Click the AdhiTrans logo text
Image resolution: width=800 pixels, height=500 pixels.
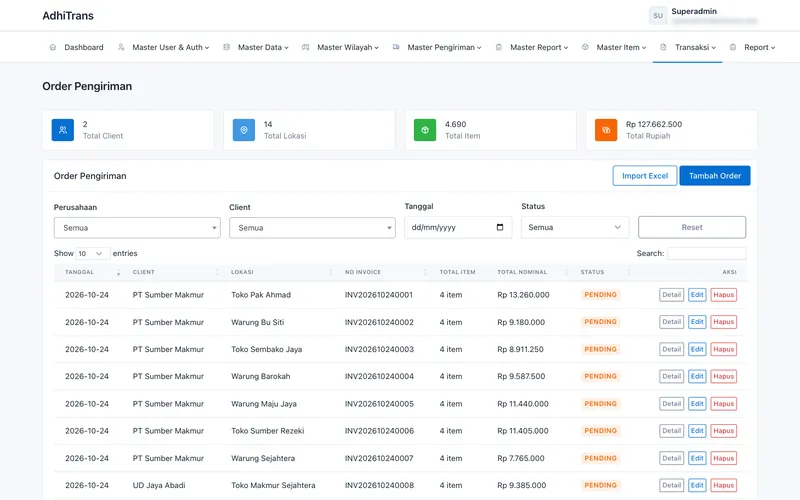coord(68,16)
